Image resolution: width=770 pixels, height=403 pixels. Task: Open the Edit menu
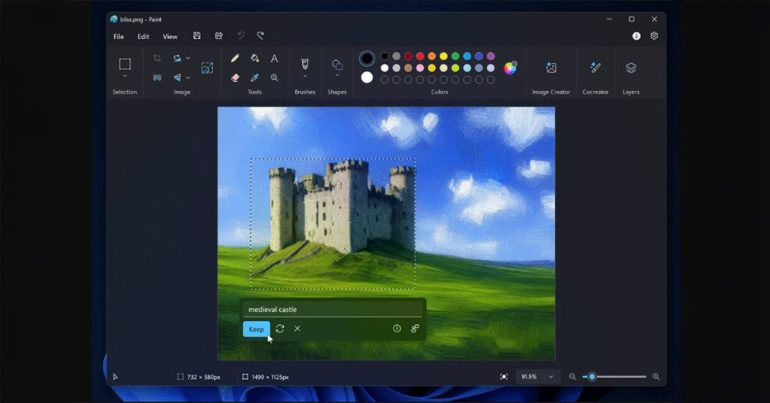[x=143, y=36]
